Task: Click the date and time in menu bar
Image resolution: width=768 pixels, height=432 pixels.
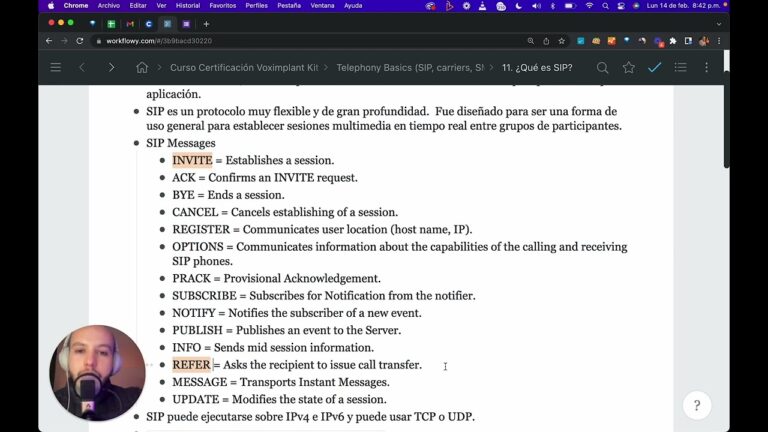Action: tap(683, 5)
